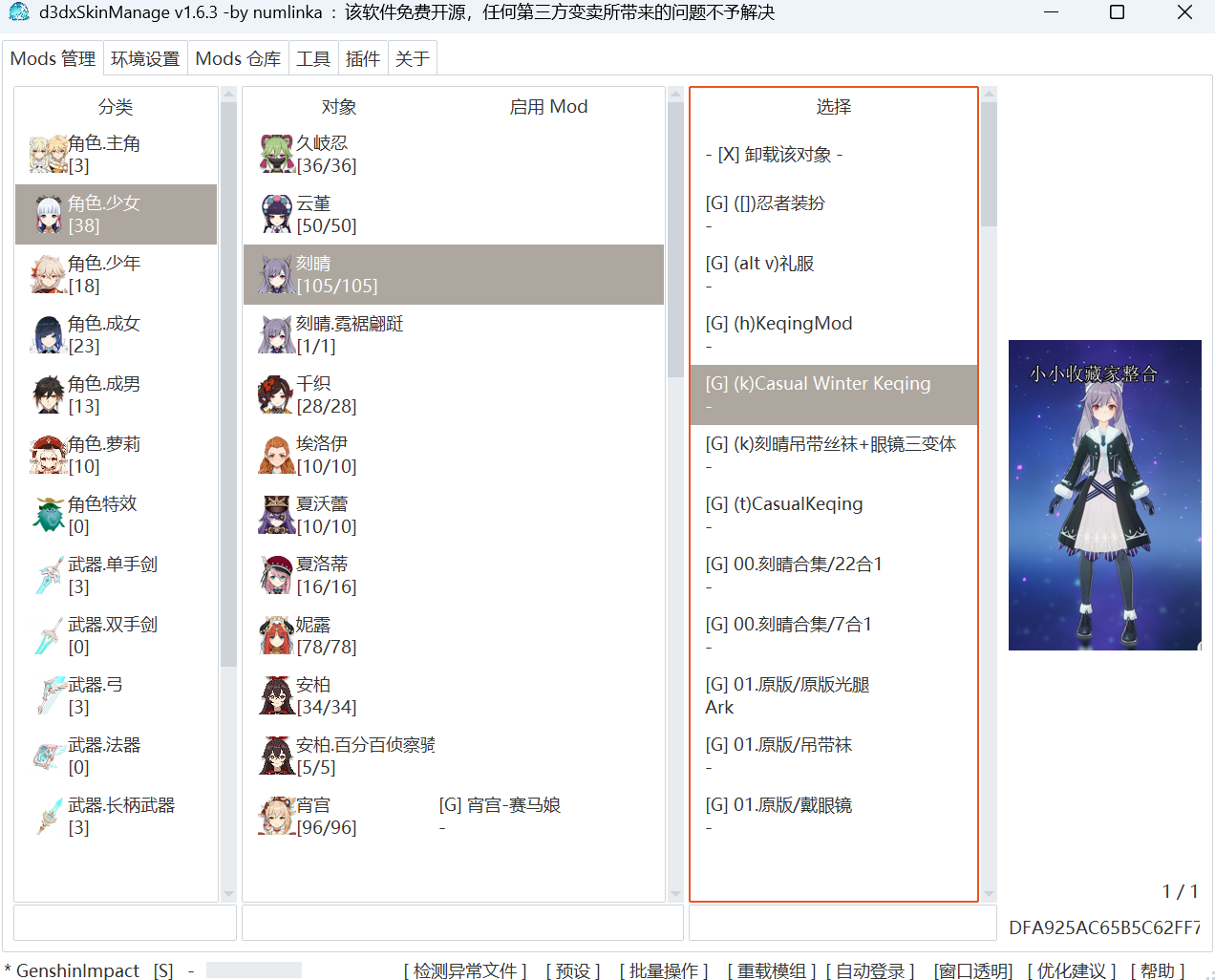Image resolution: width=1215 pixels, height=980 pixels.
Task: Switch to the 工具 tab
Action: (x=313, y=59)
